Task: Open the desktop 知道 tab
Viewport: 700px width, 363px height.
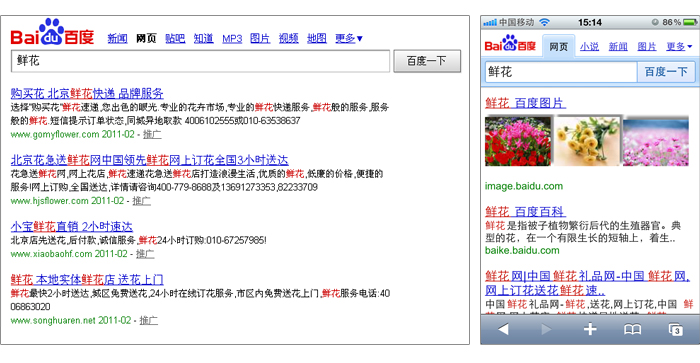Action: pos(204,38)
